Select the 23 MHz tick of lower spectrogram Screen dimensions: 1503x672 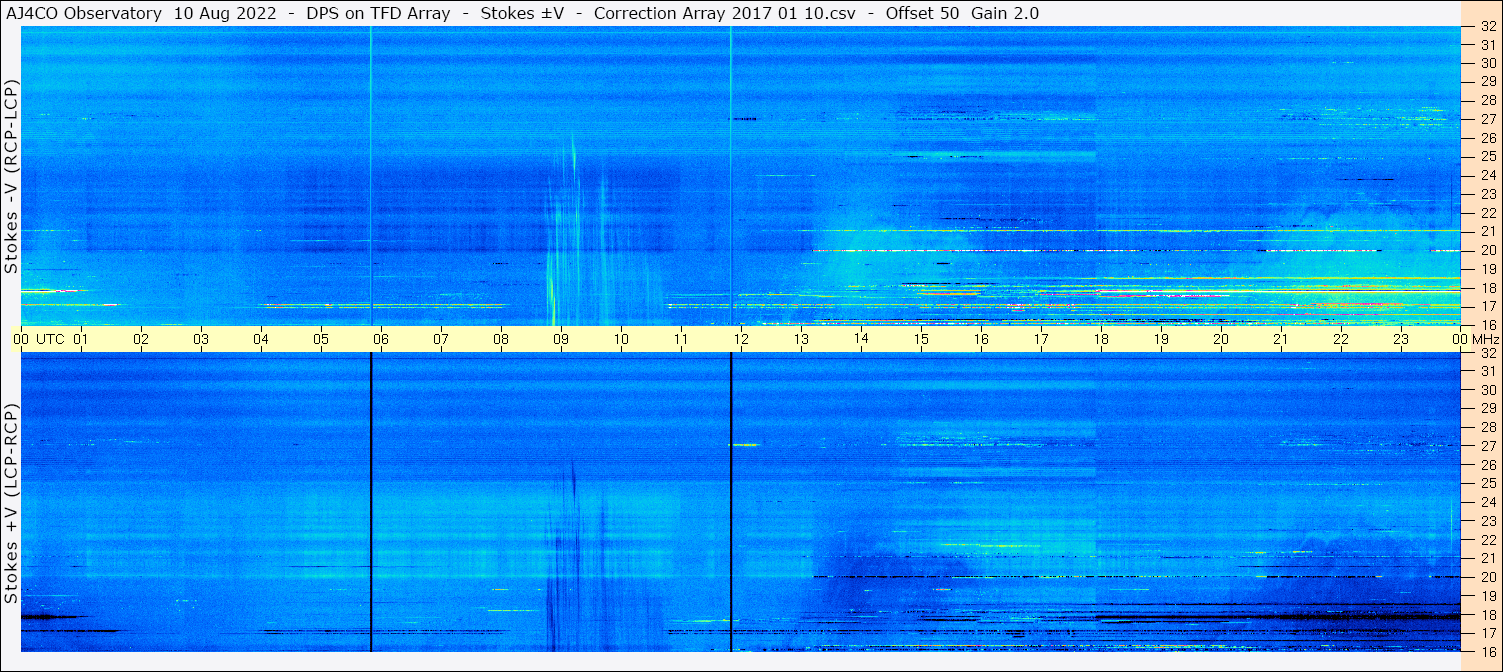coord(1487,521)
